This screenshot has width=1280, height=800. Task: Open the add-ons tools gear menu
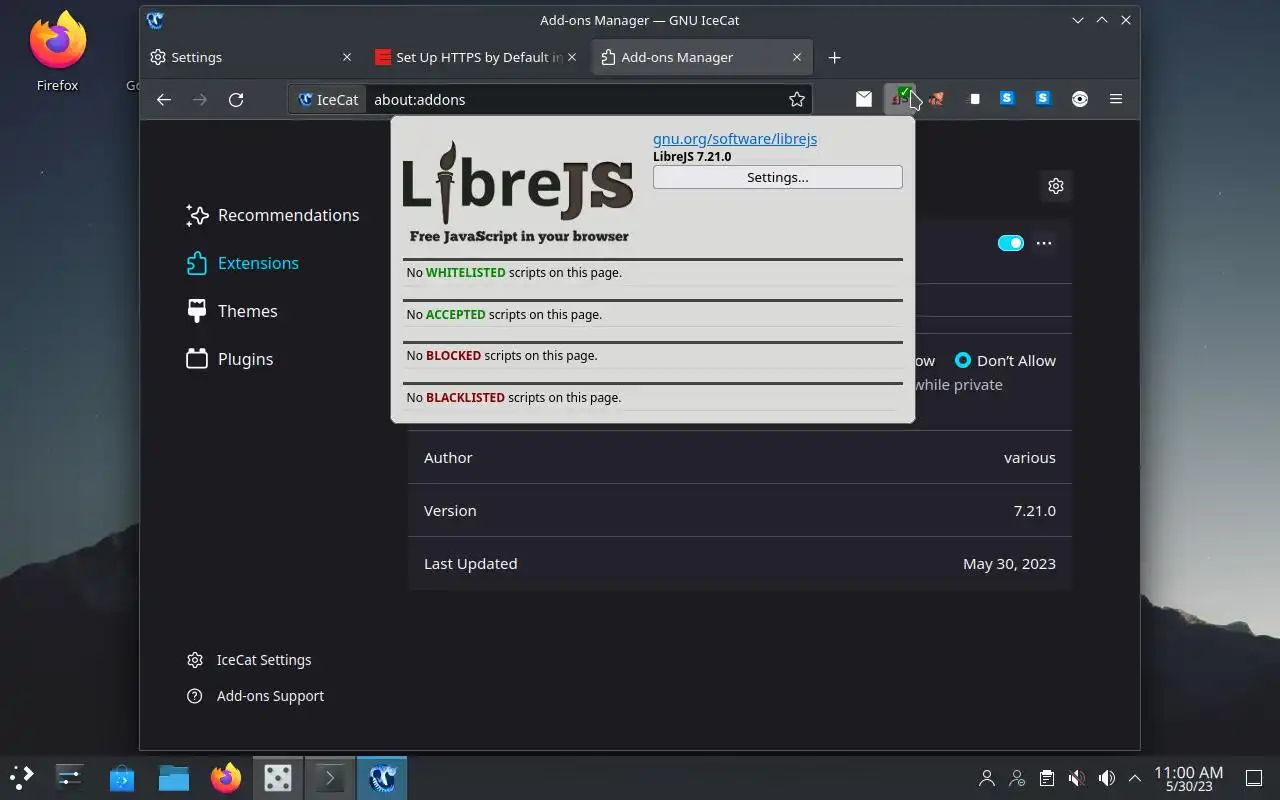point(1056,185)
